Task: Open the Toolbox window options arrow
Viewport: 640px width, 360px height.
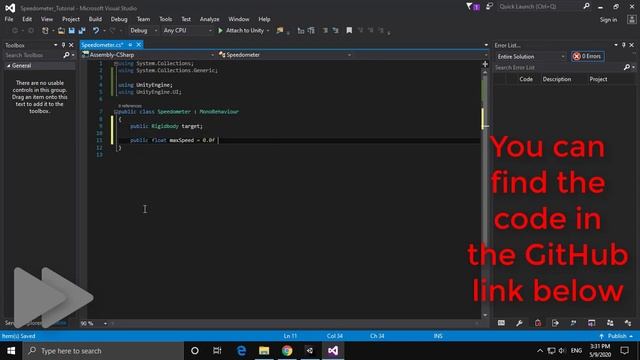Action: pos(56,45)
